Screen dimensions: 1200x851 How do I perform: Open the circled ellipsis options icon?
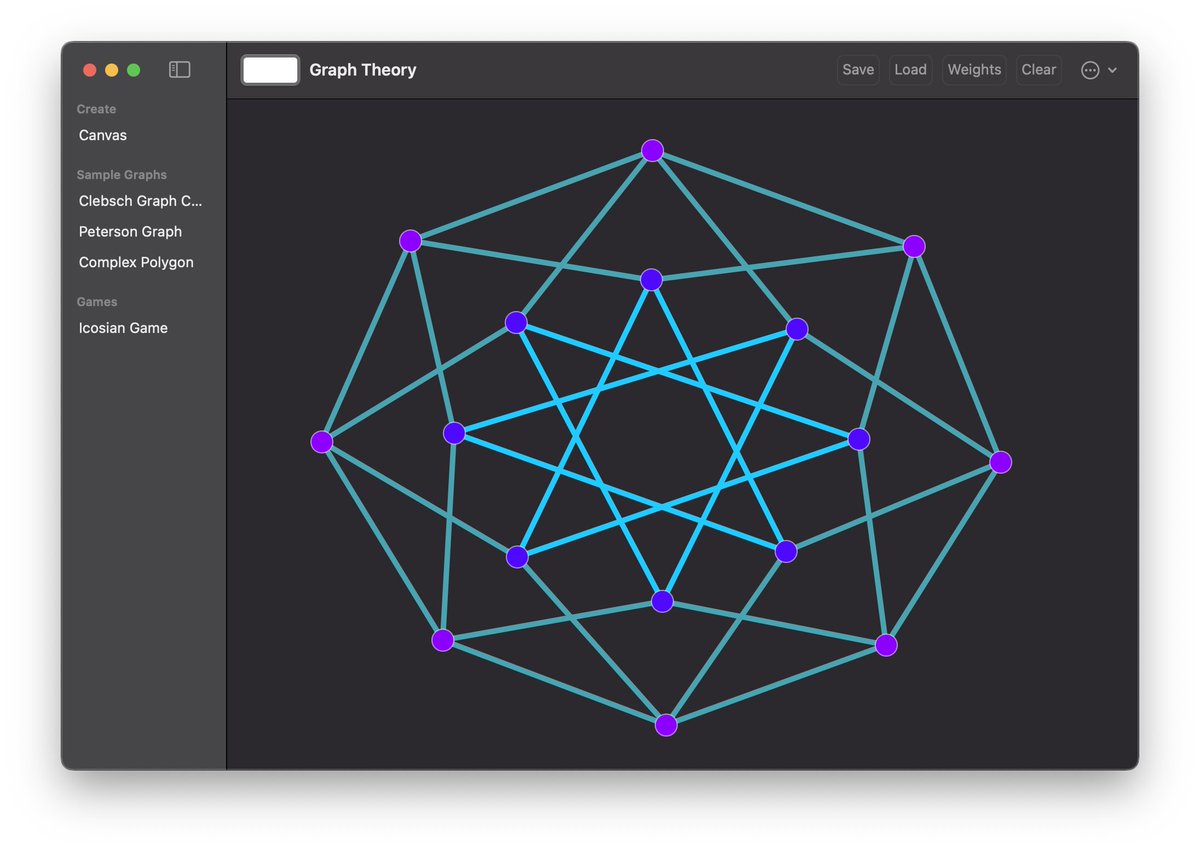tap(1088, 70)
